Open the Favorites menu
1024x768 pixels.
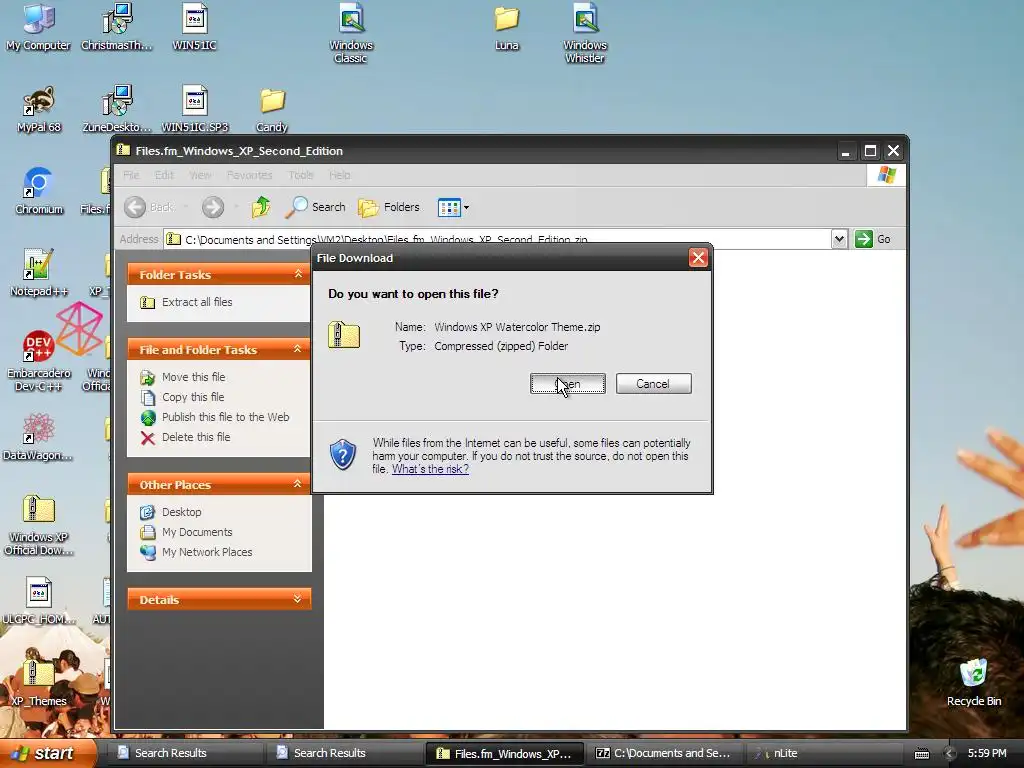coord(249,175)
